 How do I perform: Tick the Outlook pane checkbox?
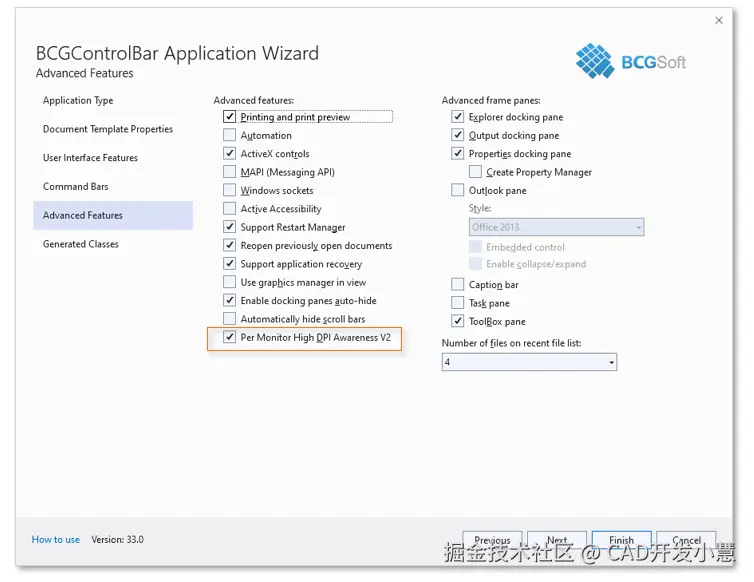457,190
